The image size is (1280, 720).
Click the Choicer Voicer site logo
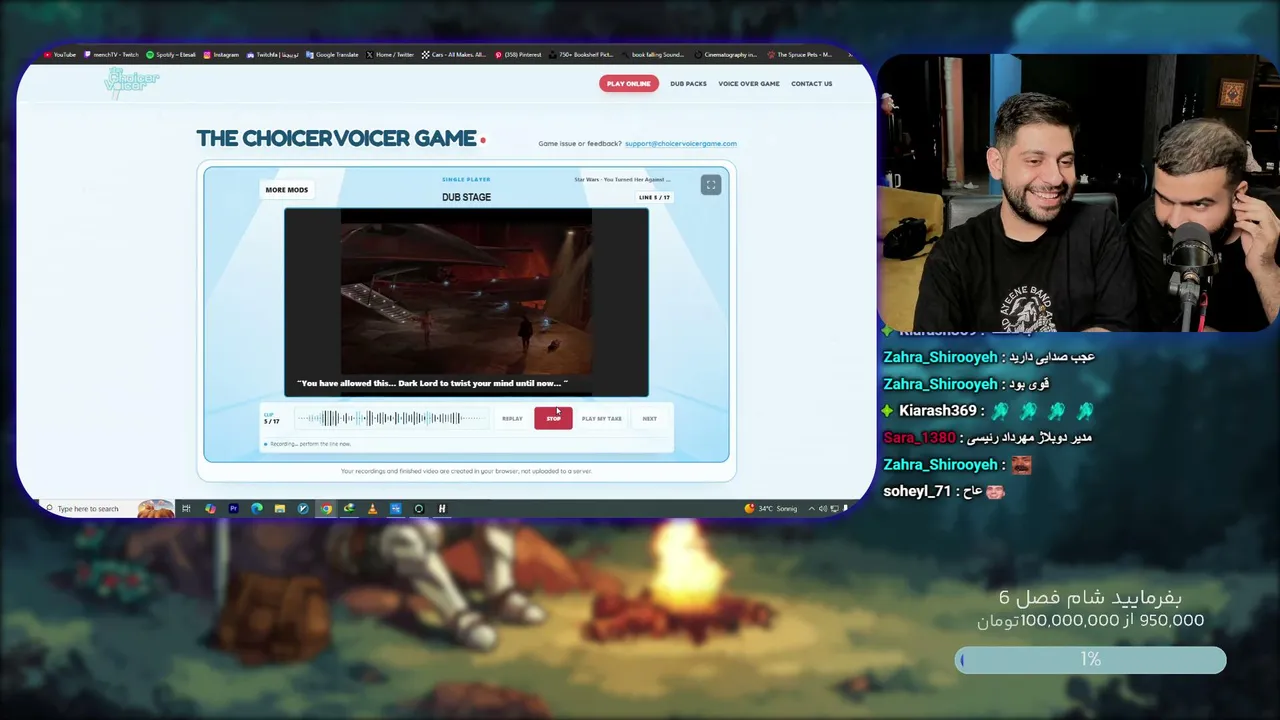click(131, 83)
